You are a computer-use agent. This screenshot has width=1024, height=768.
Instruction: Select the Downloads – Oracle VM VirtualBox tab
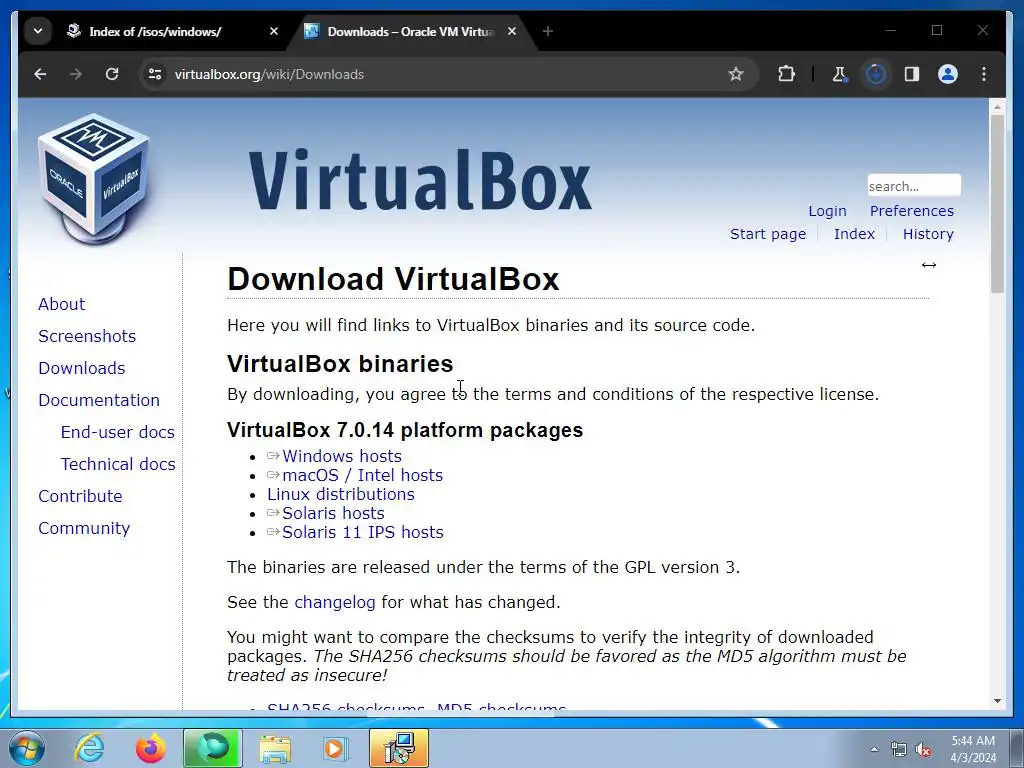pyautogui.click(x=411, y=31)
